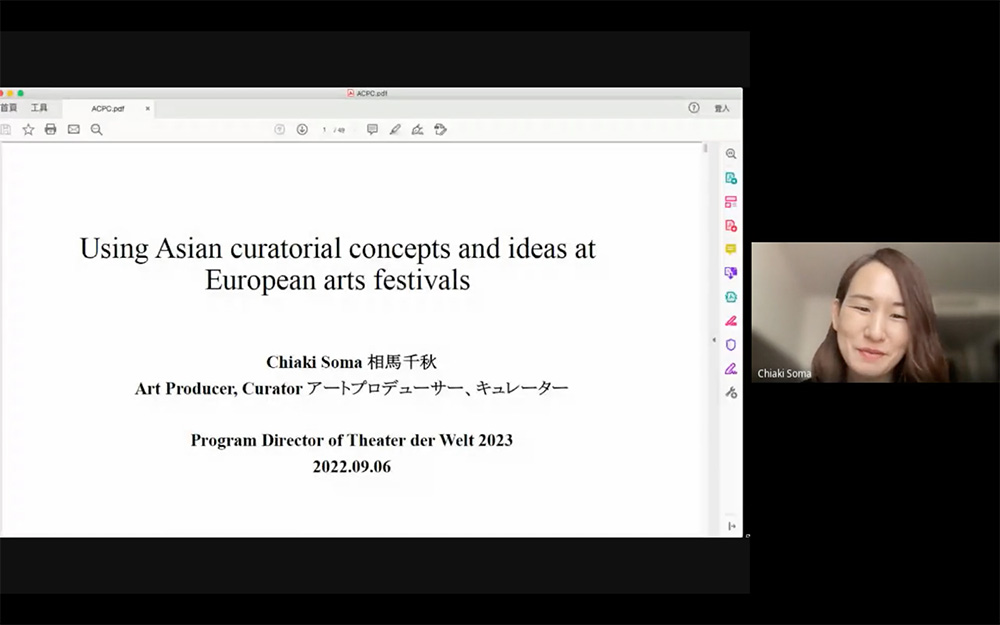Open search/zoom tool in right panel
This screenshot has height=625, width=1000.
[731, 154]
